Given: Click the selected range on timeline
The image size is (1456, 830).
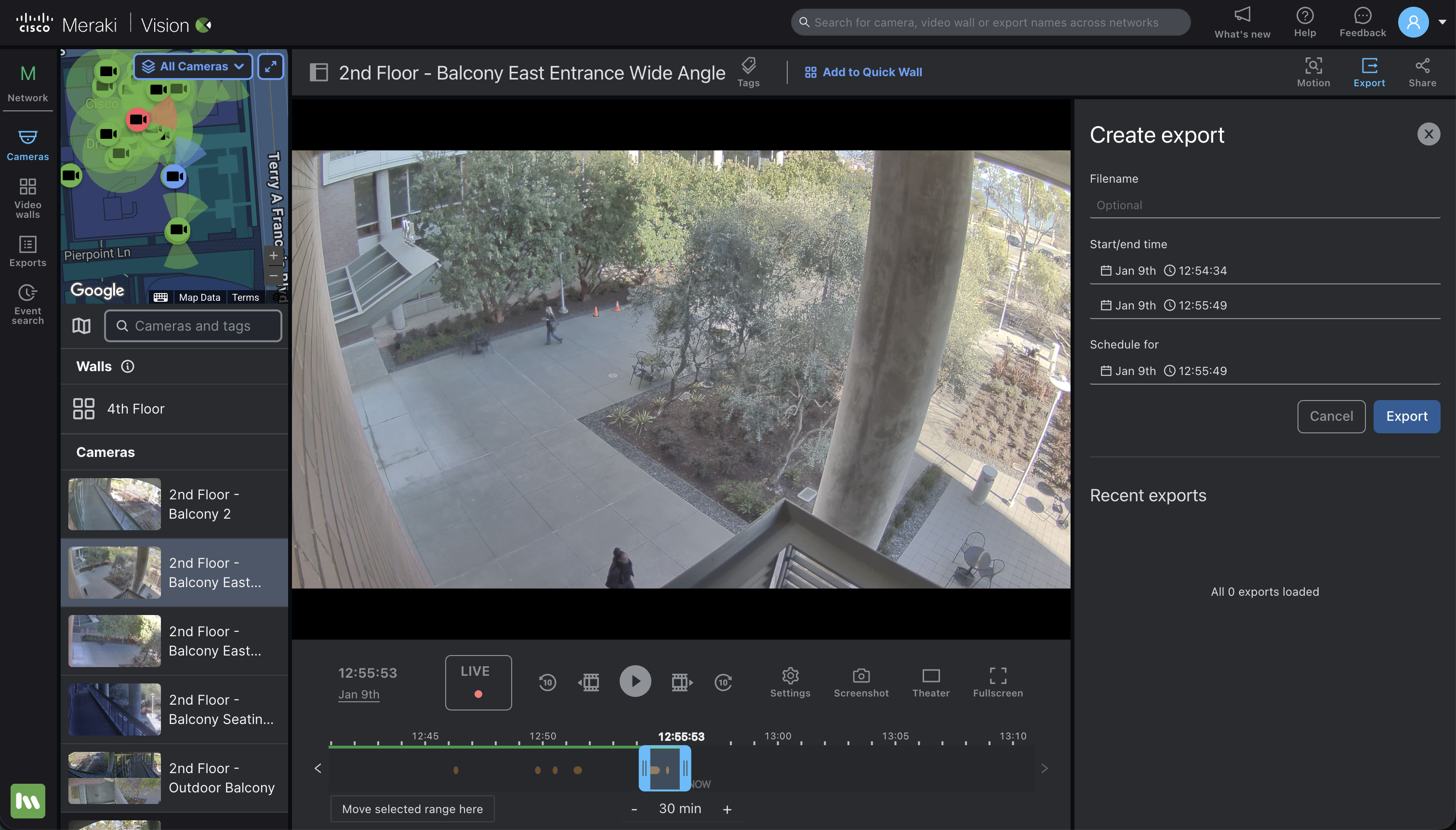Looking at the screenshot, I should point(664,769).
